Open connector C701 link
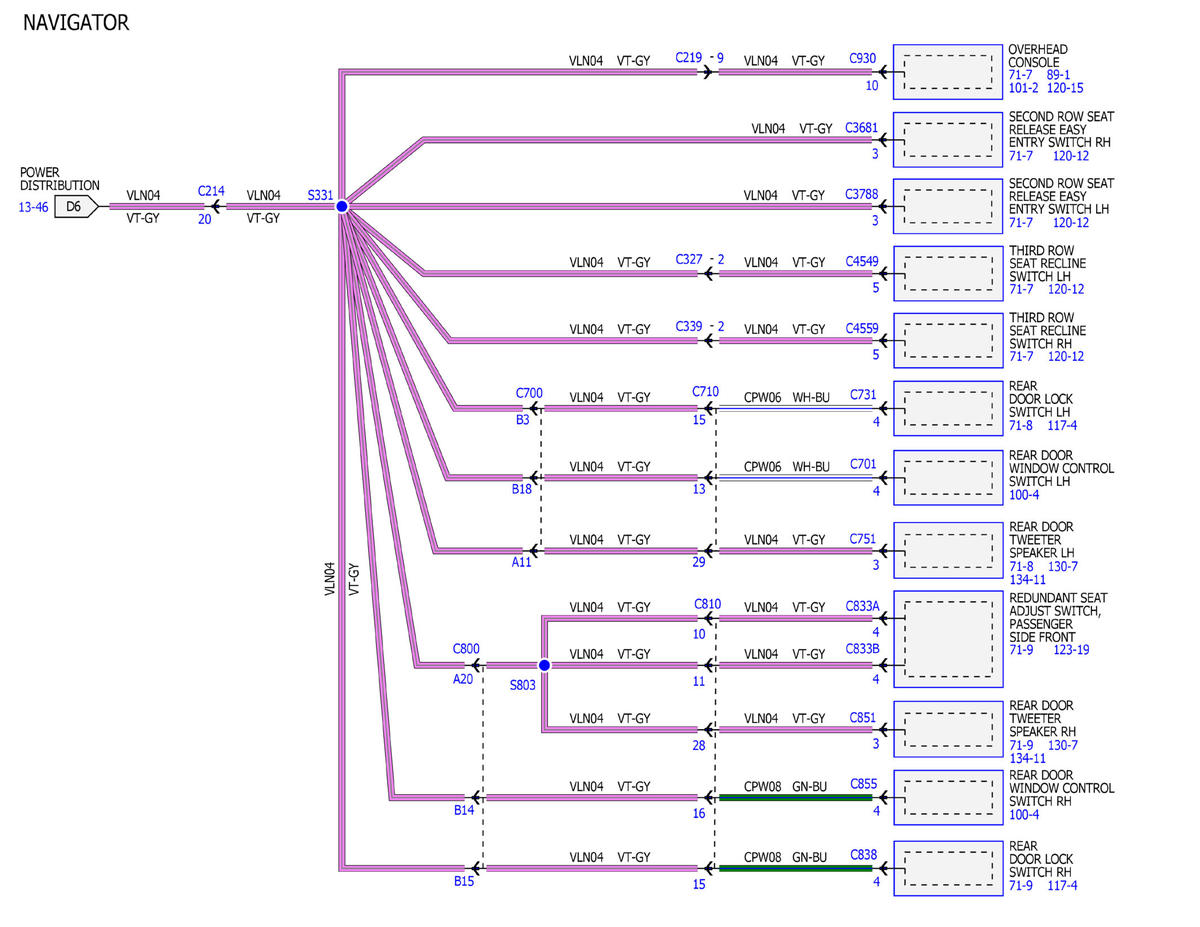1200x927 pixels. pyautogui.click(x=863, y=464)
